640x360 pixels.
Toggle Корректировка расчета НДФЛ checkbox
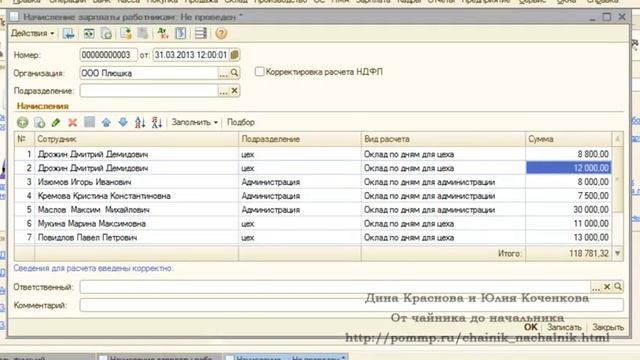point(259,72)
